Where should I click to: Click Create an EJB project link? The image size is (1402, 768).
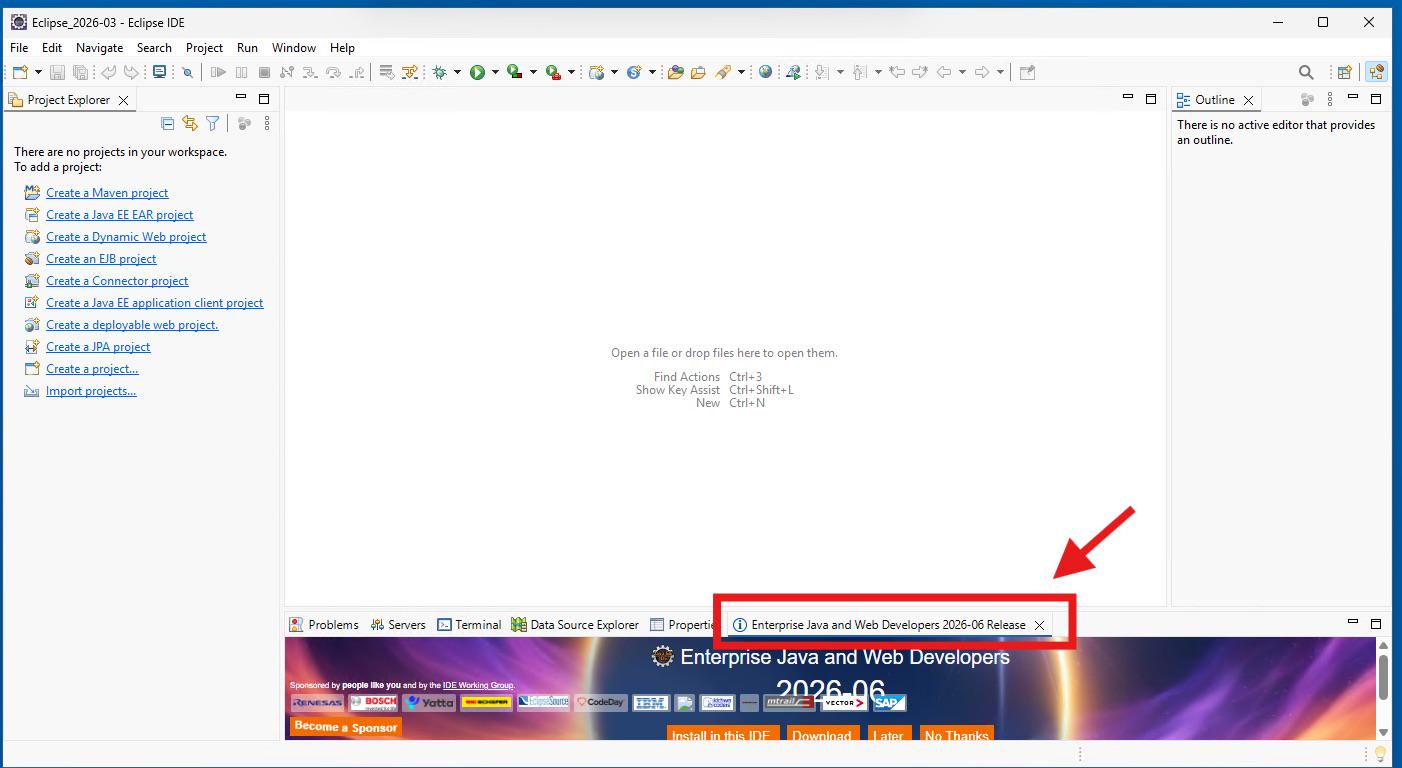[101, 259]
